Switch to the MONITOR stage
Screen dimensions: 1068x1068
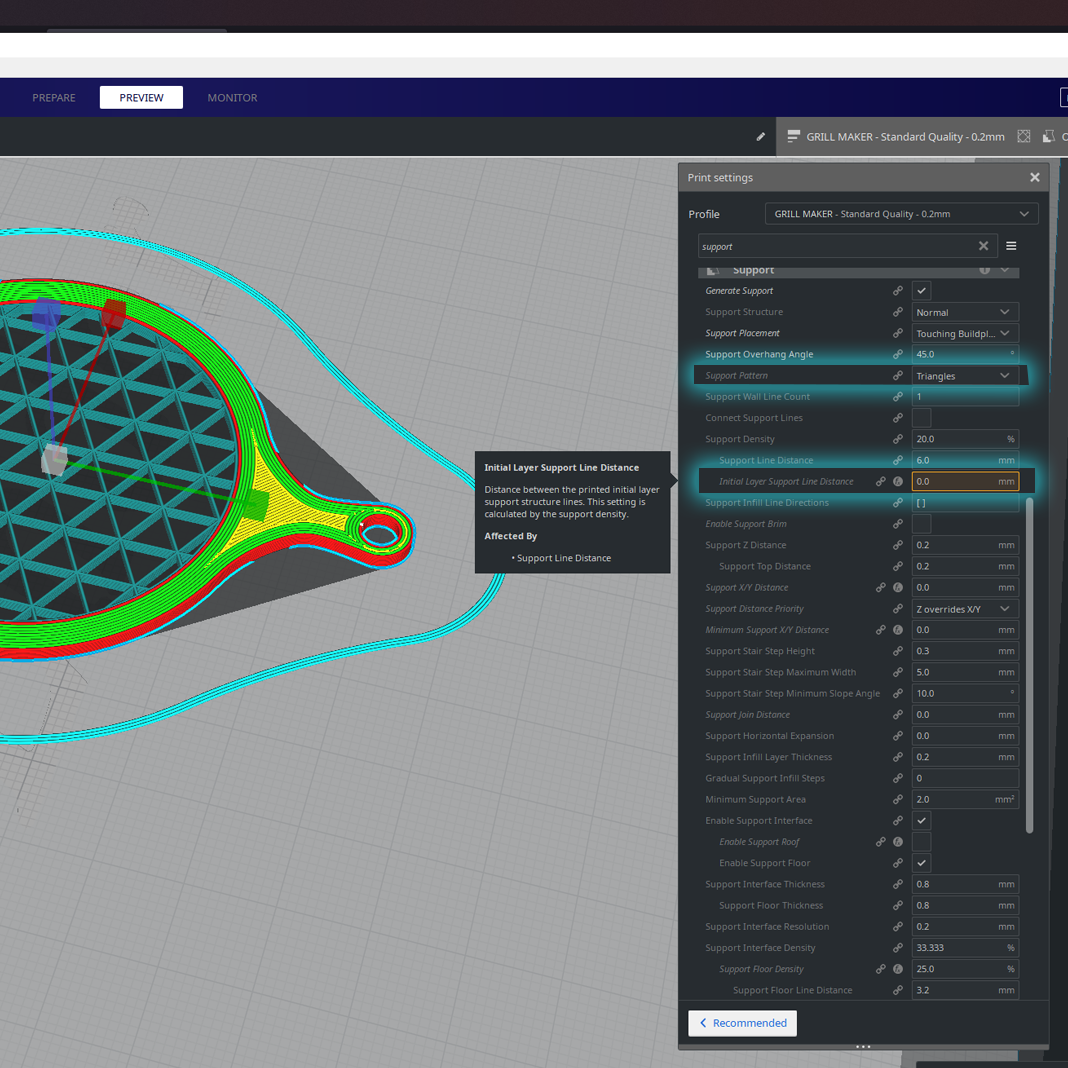pos(232,97)
